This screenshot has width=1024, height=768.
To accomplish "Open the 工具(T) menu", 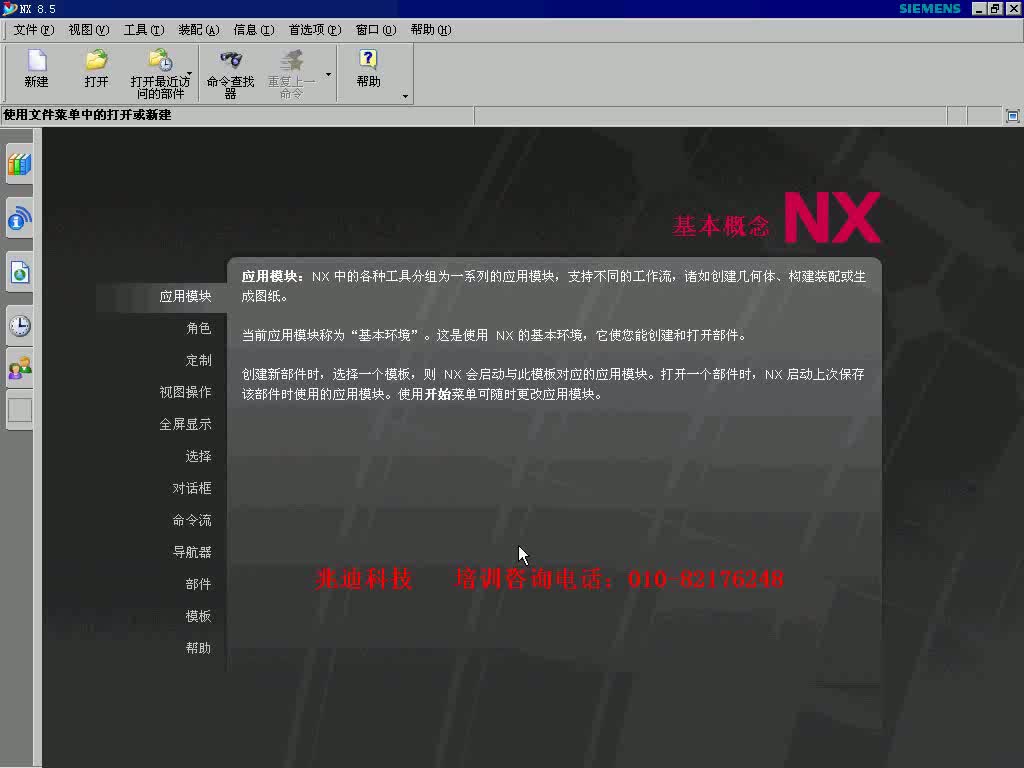I will (144, 30).
